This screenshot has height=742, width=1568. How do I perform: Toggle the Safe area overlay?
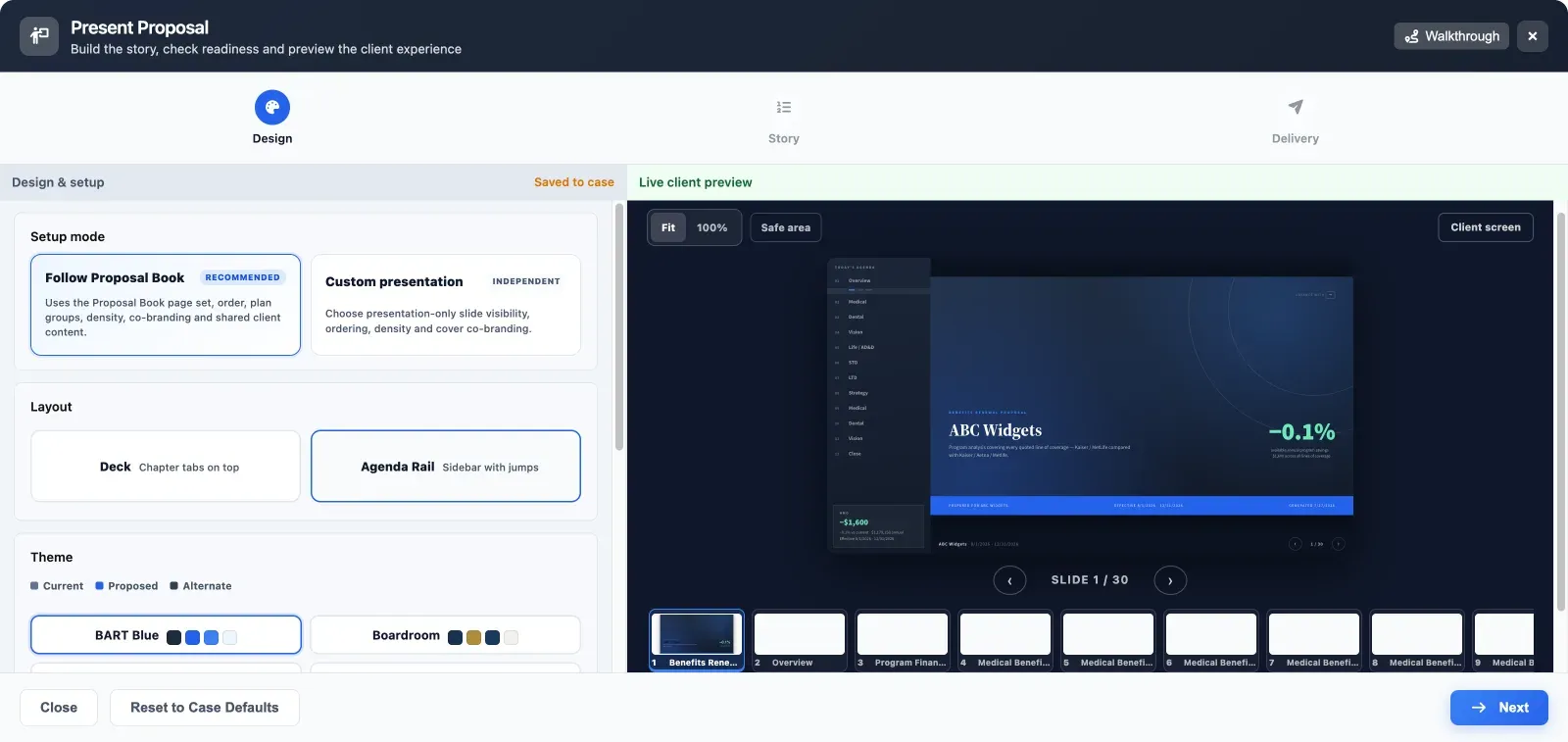[786, 227]
